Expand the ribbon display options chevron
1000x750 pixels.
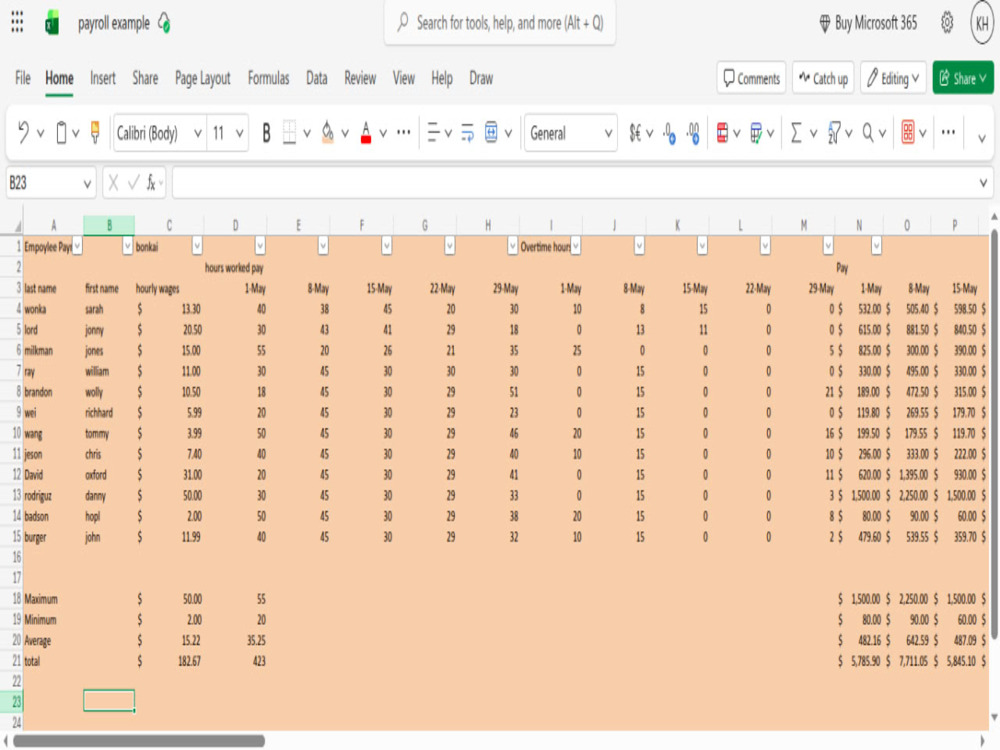point(982,137)
